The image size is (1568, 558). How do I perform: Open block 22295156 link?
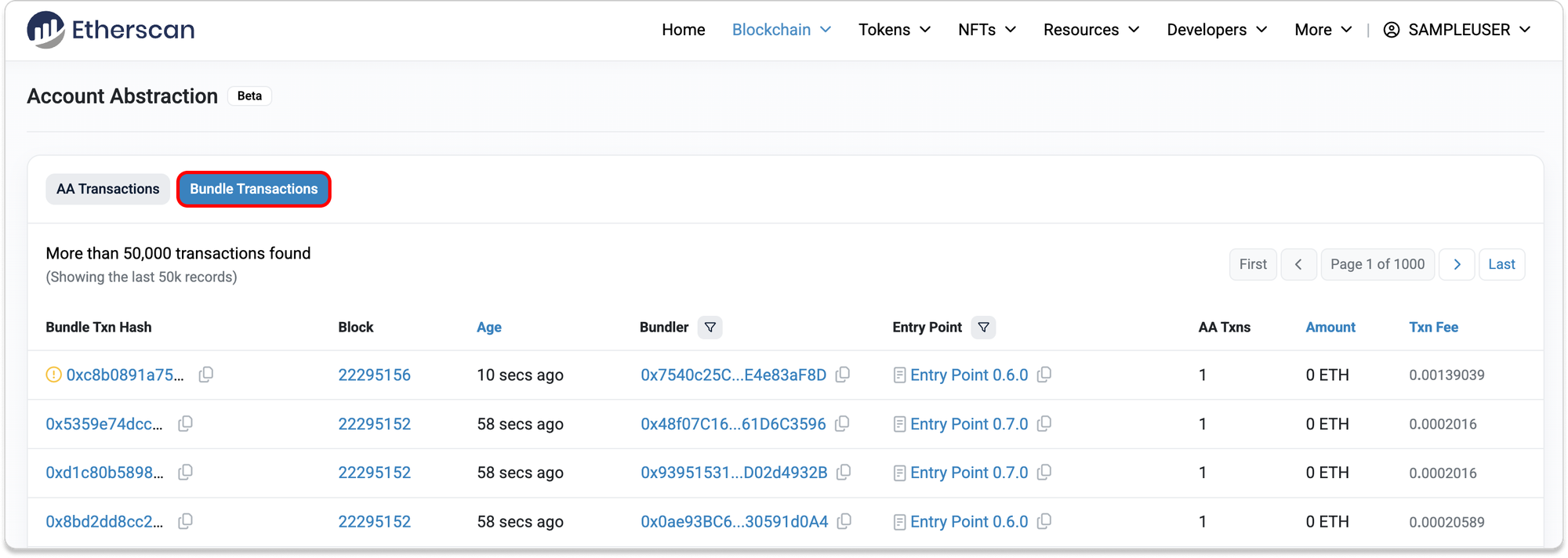pos(374,375)
